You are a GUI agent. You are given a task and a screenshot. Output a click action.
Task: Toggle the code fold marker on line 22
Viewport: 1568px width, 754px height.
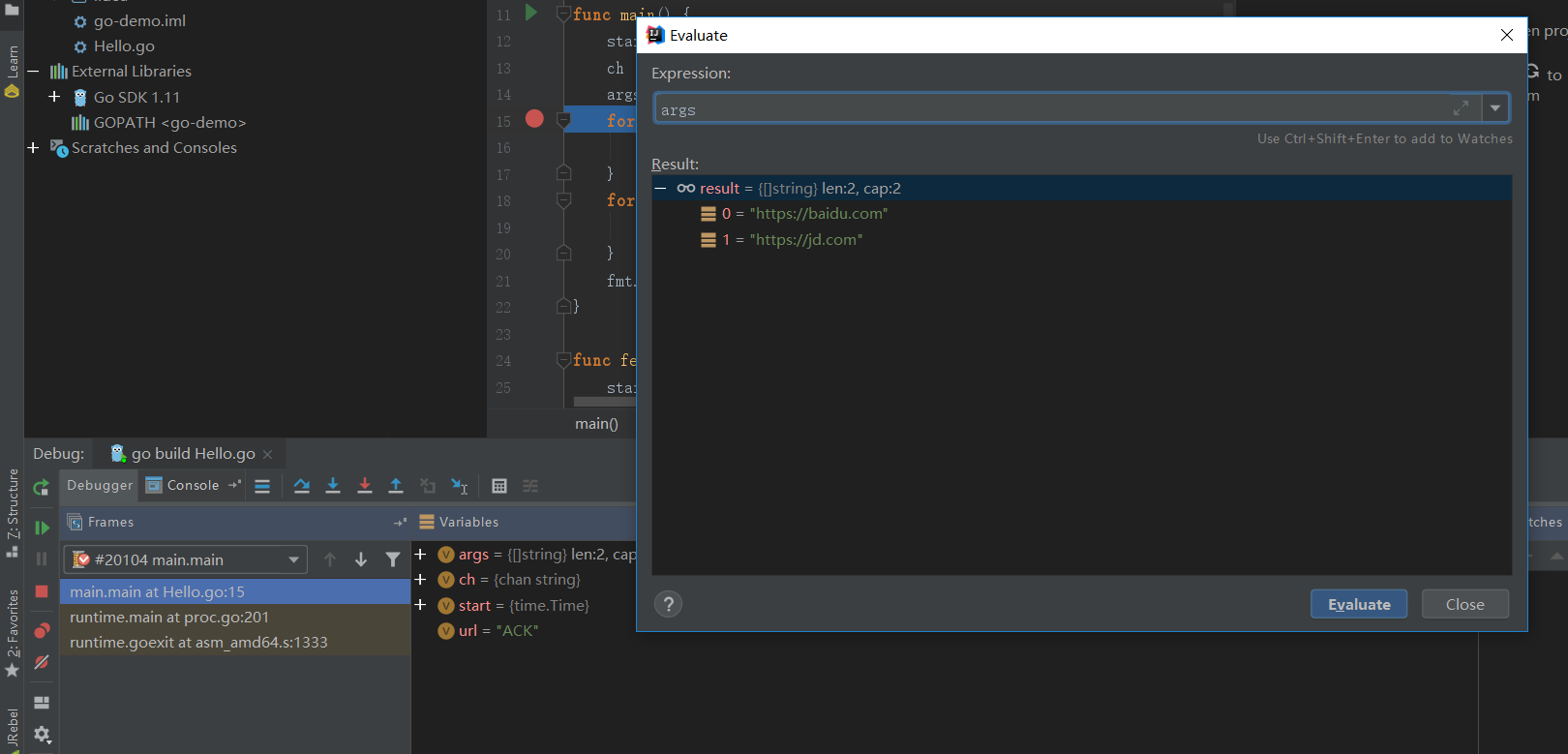click(563, 307)
